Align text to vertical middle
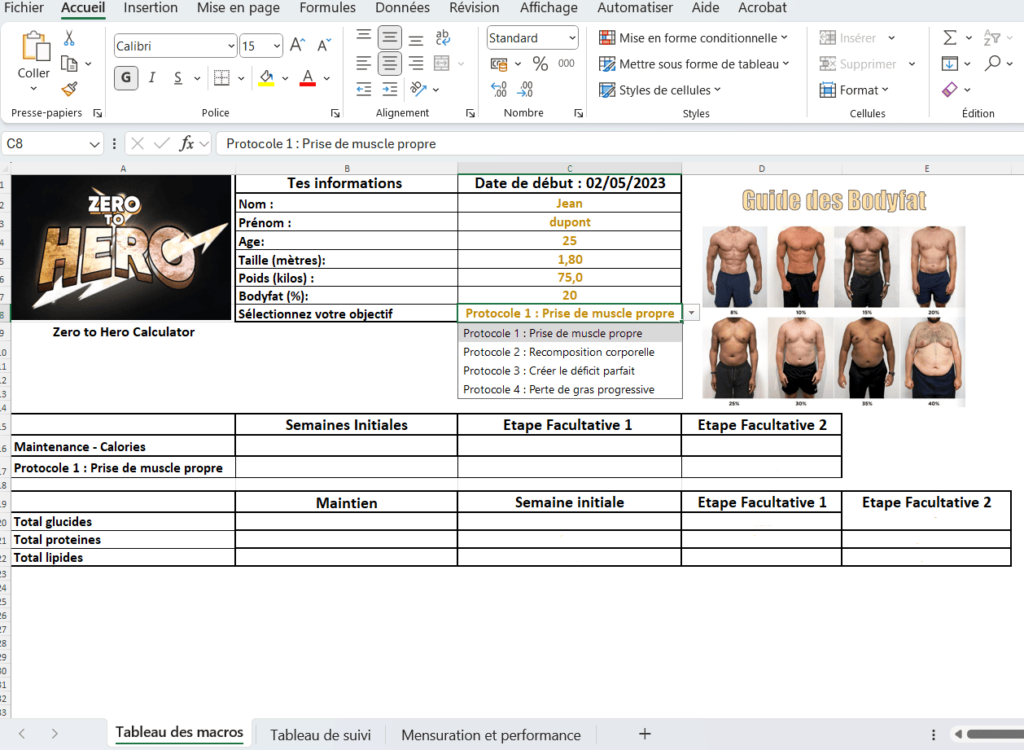The height and width of the screenshot is (750, 1024). click(x=390, y=37)
